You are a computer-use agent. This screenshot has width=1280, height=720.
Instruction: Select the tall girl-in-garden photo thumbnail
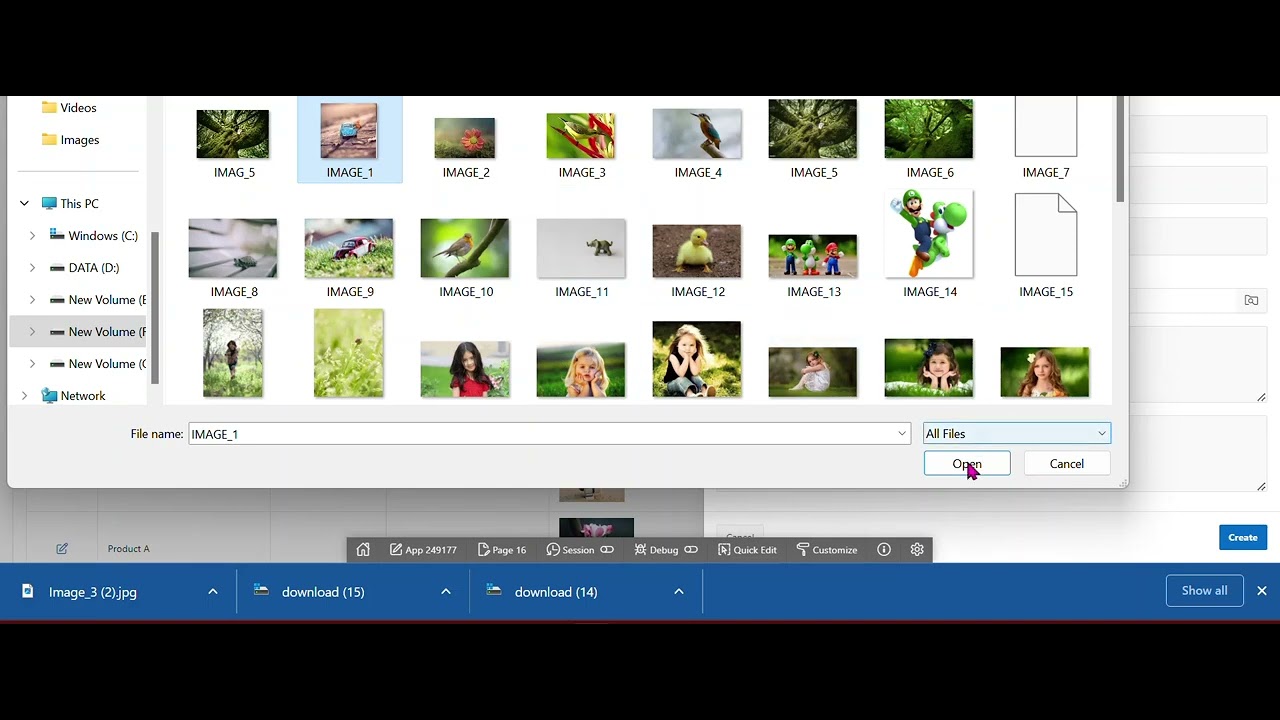(x=233, y=353)
